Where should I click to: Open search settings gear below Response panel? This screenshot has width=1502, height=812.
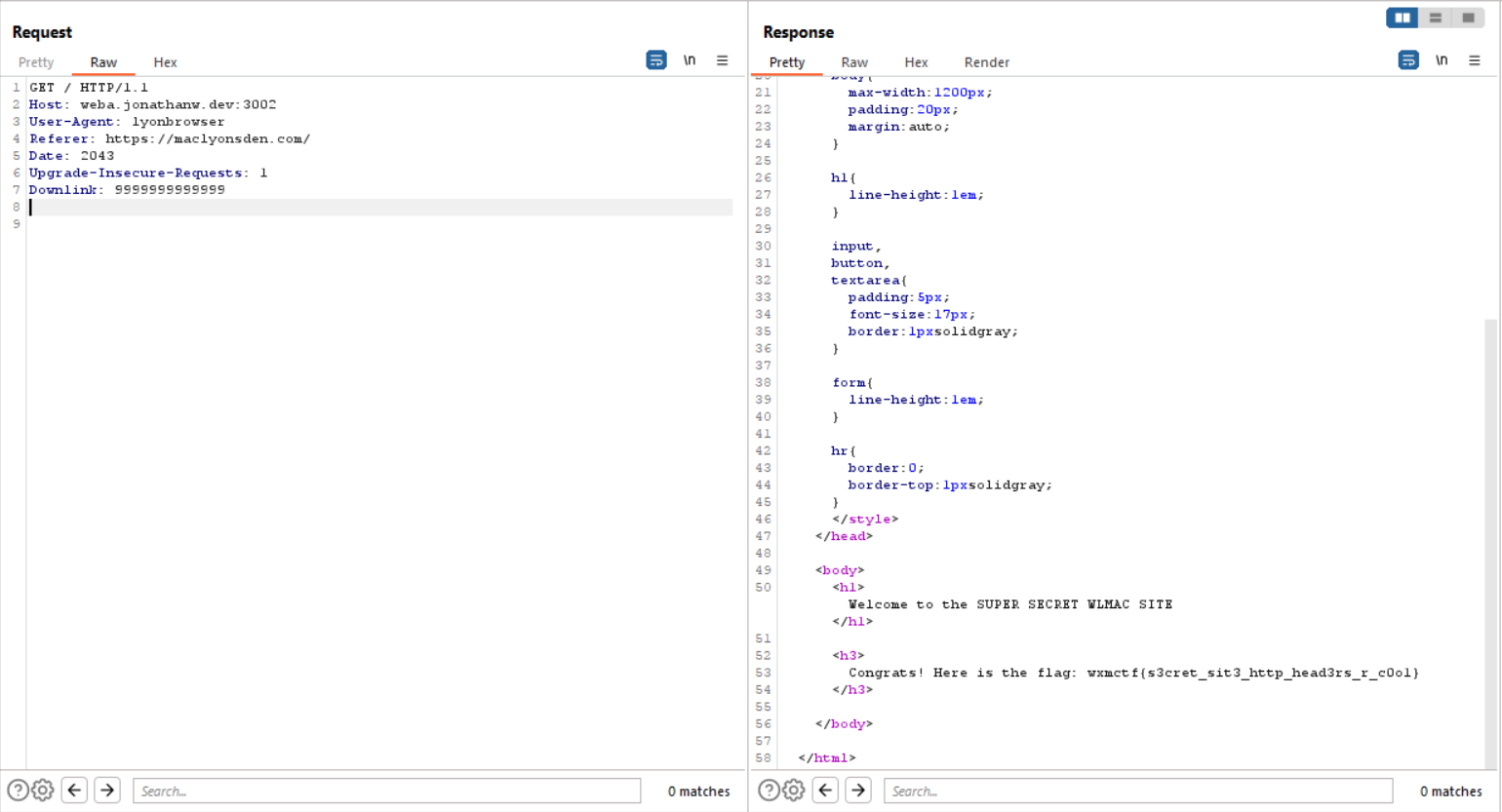click(794, 791)
